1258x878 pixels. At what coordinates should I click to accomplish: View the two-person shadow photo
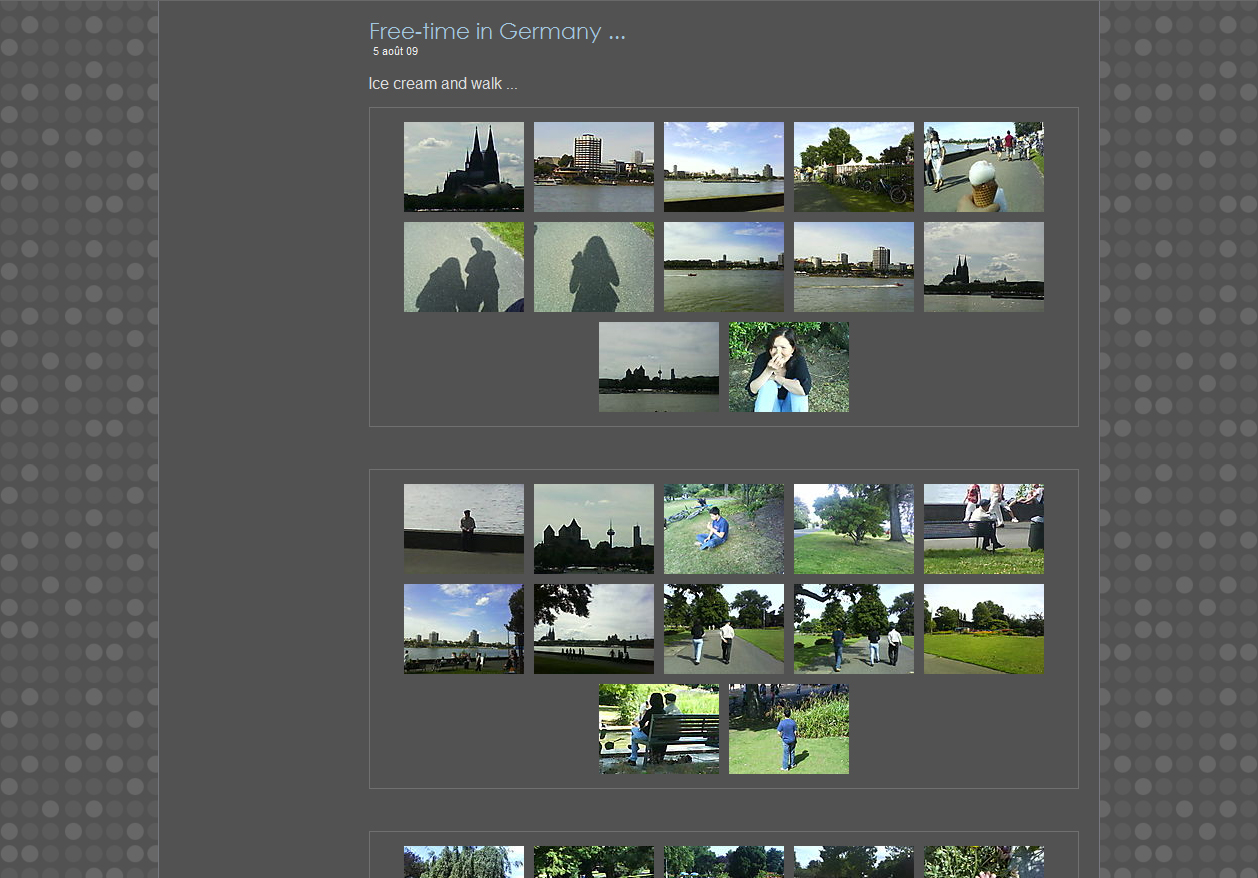coord(463,267)
